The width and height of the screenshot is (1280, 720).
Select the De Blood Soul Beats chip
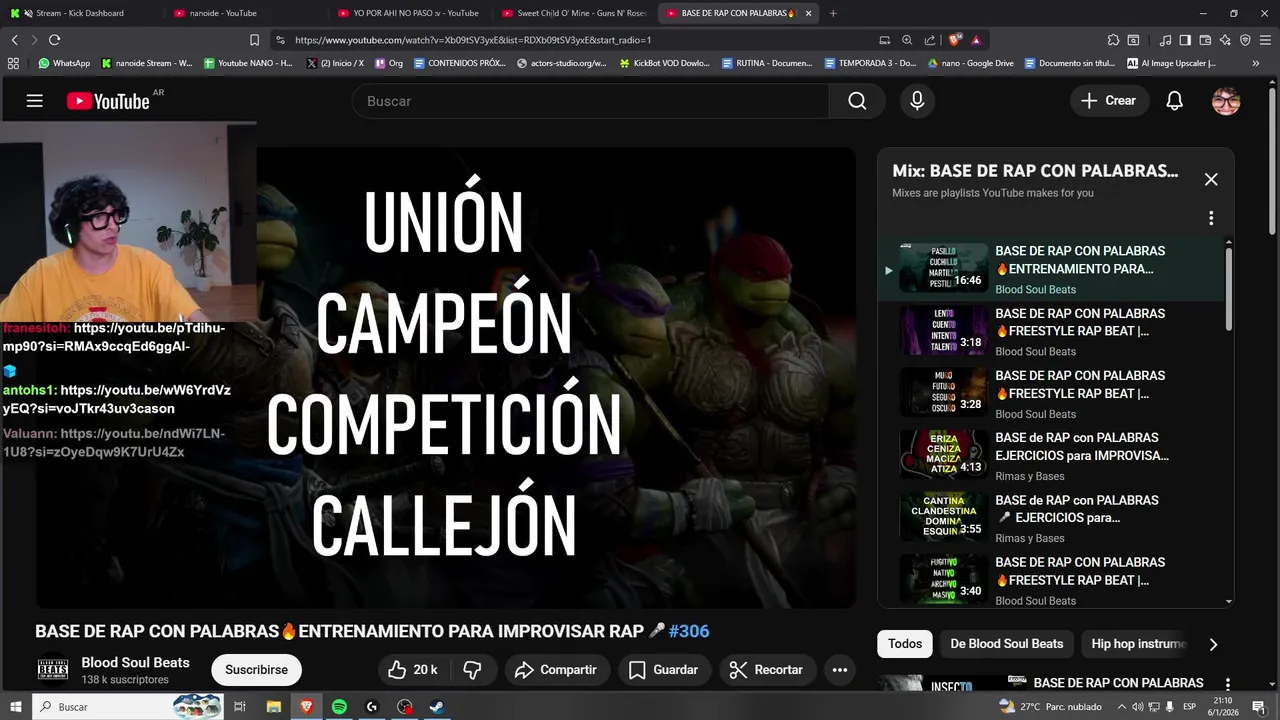click(x=1007, y=644)
